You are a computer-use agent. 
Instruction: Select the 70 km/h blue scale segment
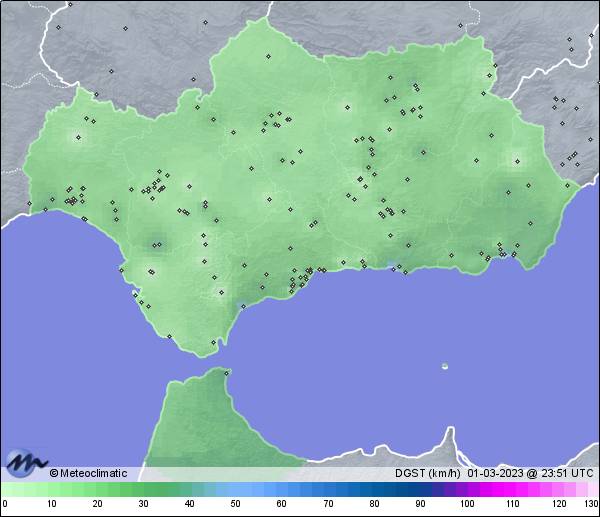(327, 490)
